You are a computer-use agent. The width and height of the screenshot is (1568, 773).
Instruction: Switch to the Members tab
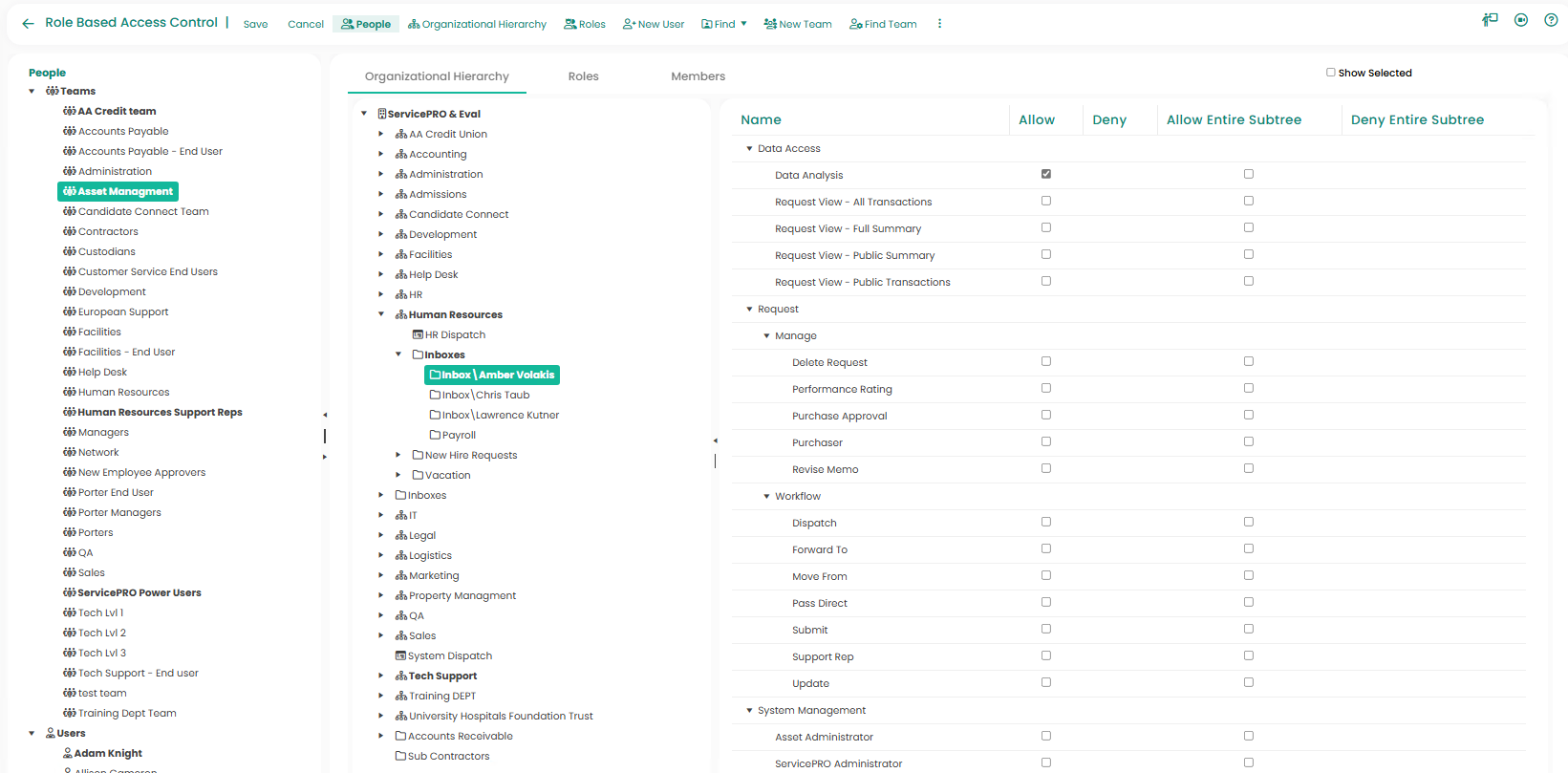pyautogui.click(x=698, y=76)
